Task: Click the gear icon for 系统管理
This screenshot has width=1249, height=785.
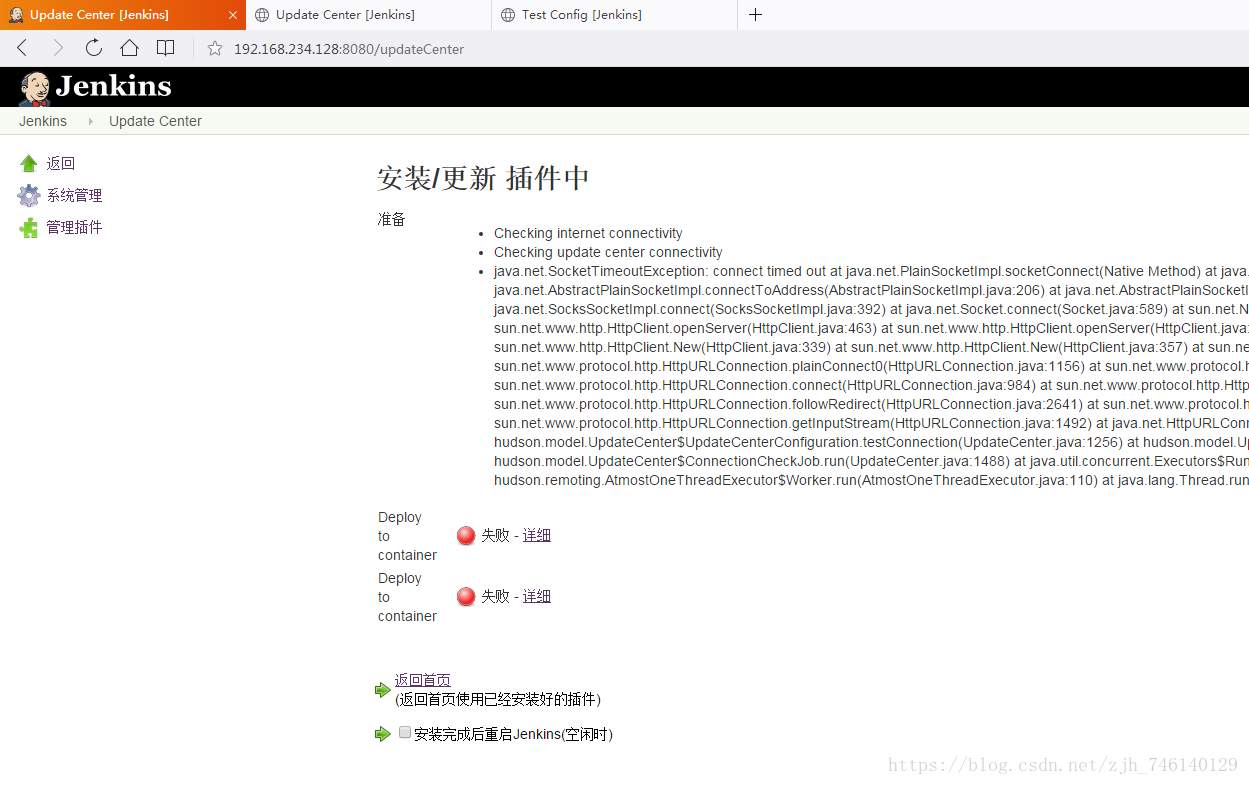Action: click(x=29, y=196)
